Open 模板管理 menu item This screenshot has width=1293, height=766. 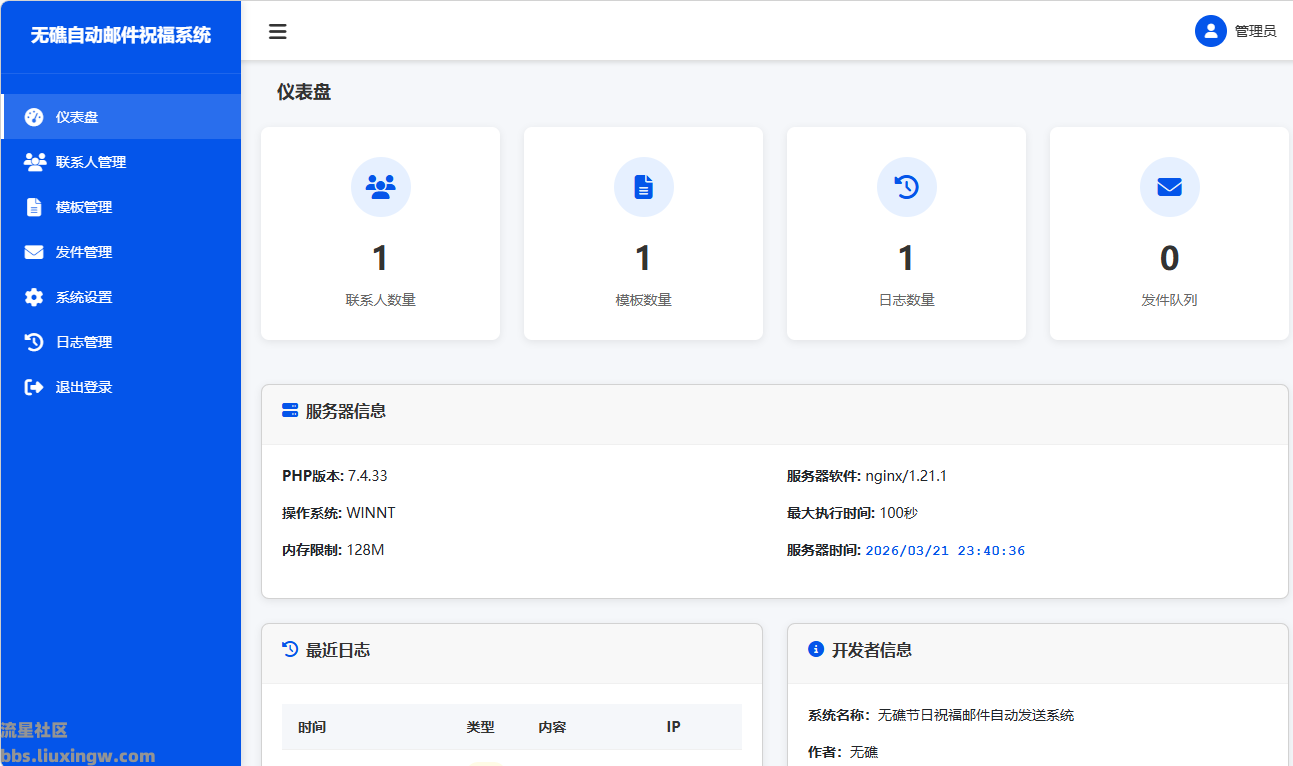[120, 207]
